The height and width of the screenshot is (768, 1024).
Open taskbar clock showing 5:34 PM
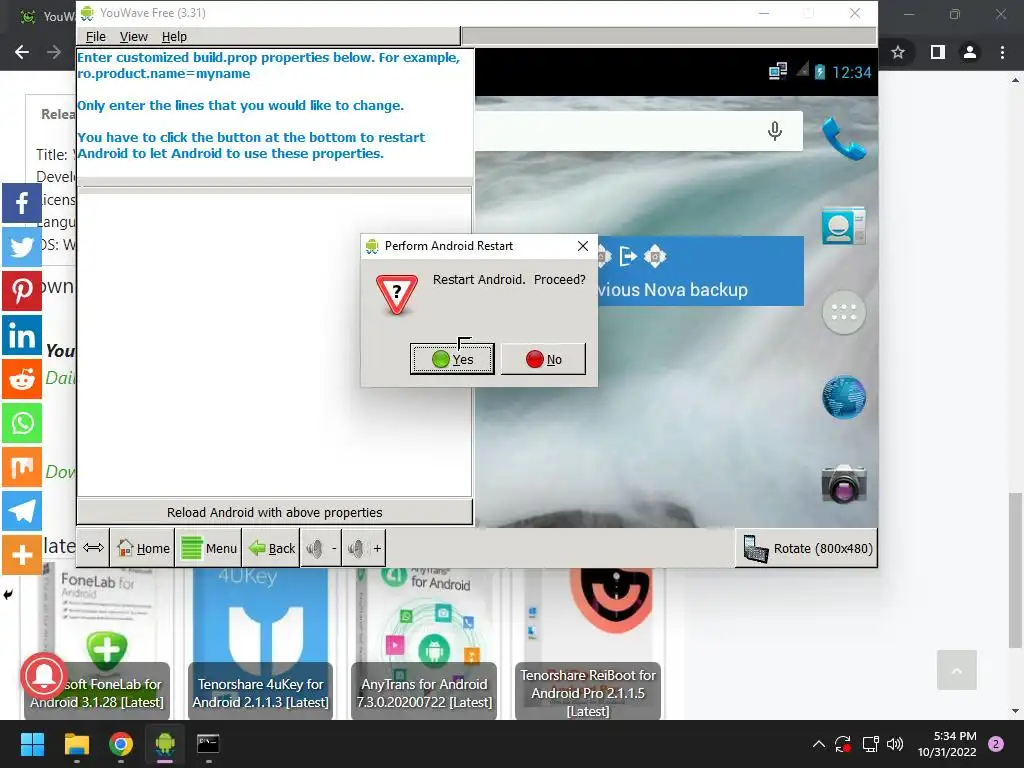(947, 744)
